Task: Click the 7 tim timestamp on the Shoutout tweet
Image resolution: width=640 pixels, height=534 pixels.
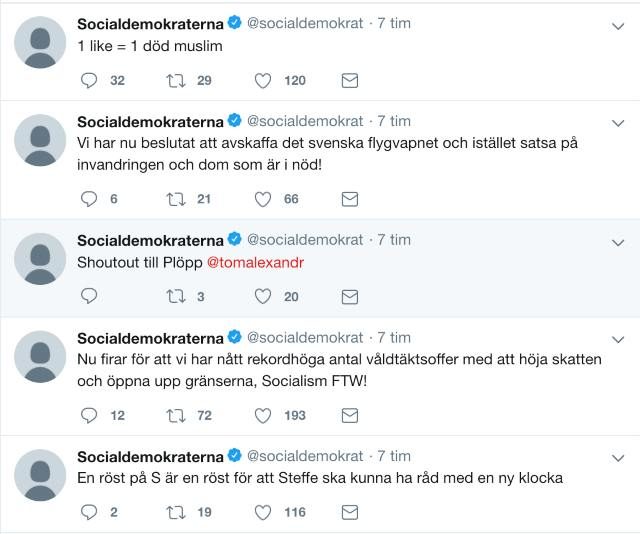Action: pyautogui.click(x=394, y=240)
